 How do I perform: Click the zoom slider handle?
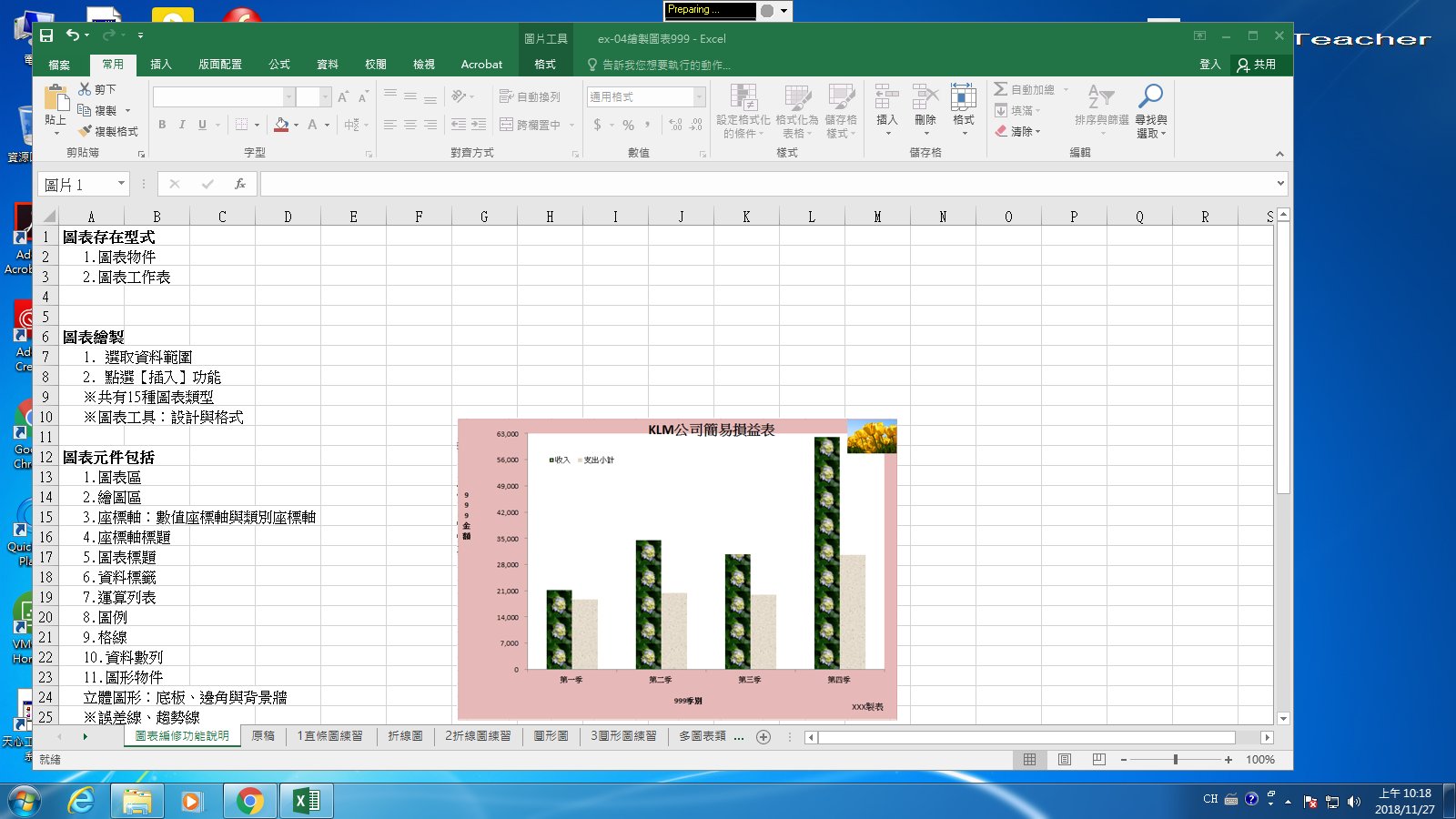[x=1176, y=759]
